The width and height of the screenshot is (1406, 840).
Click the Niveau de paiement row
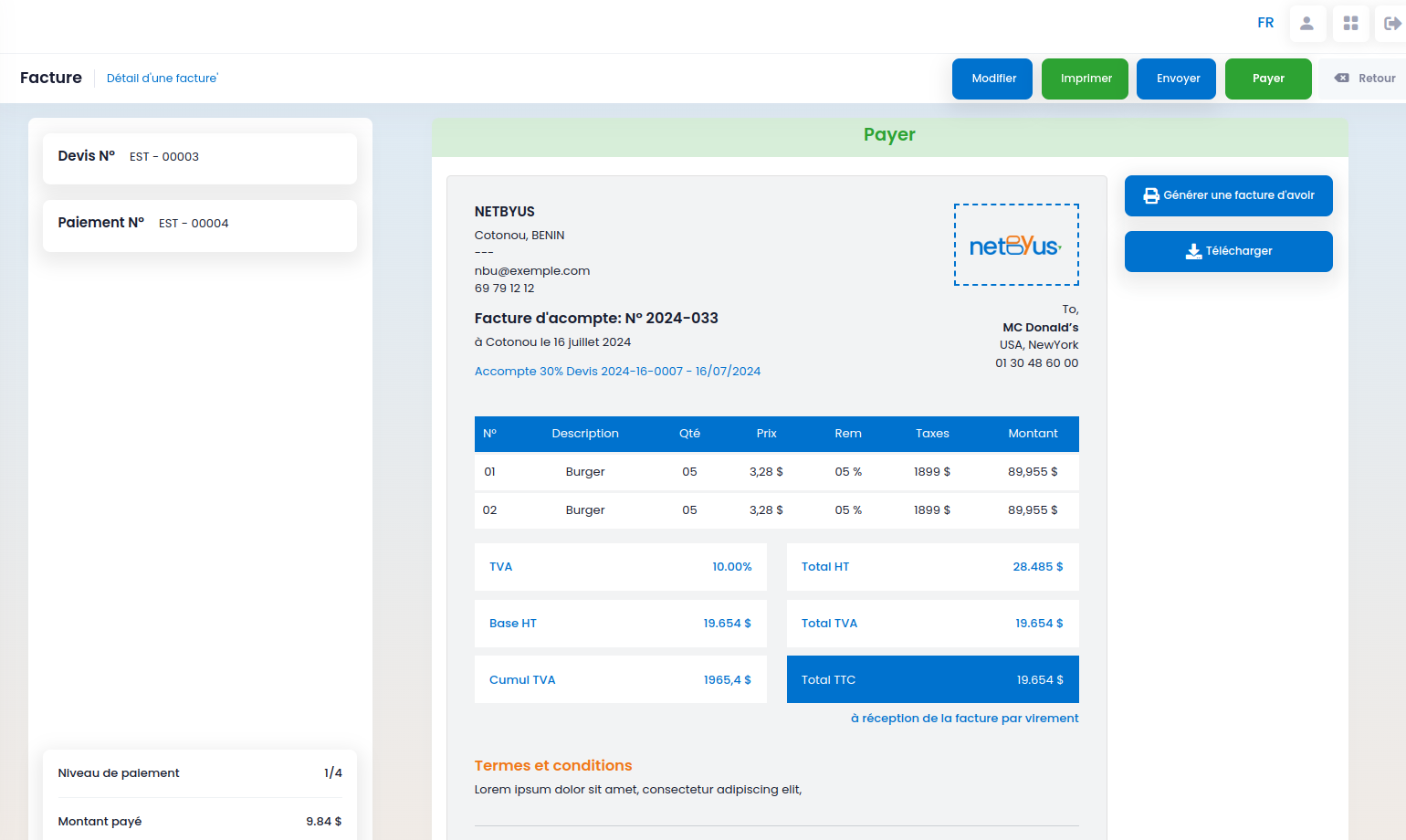click(200, 773)
